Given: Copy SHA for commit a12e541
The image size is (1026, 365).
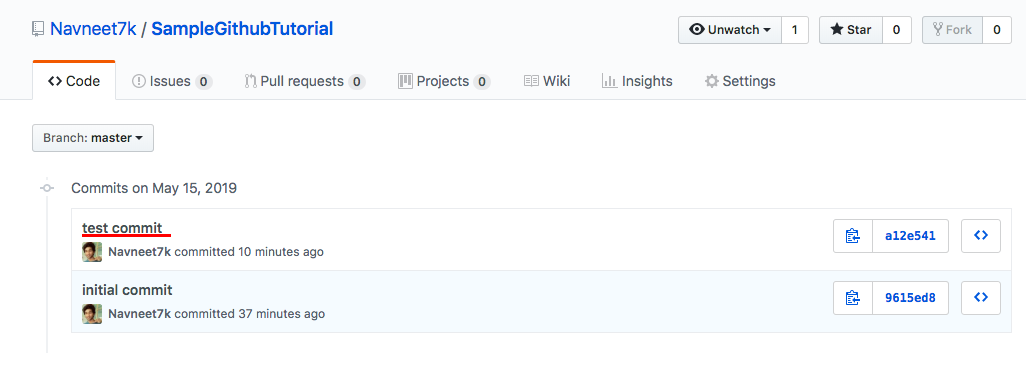Looking at the screenshot, I should pos(853,236).
